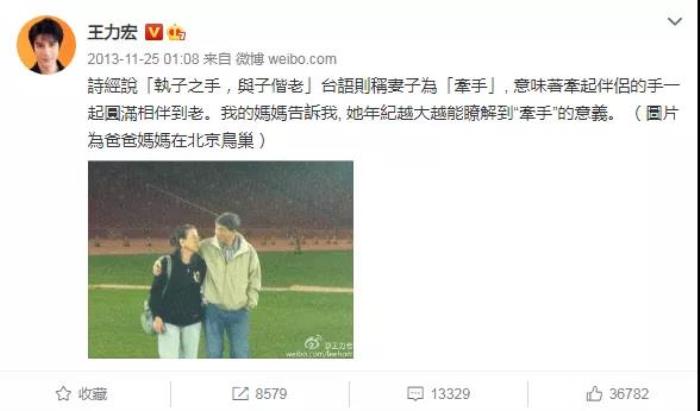Click the Weibo eye logo watermark on photo
Screen dimensions: 700x411
pyautogui.click(x=313, y=343)
